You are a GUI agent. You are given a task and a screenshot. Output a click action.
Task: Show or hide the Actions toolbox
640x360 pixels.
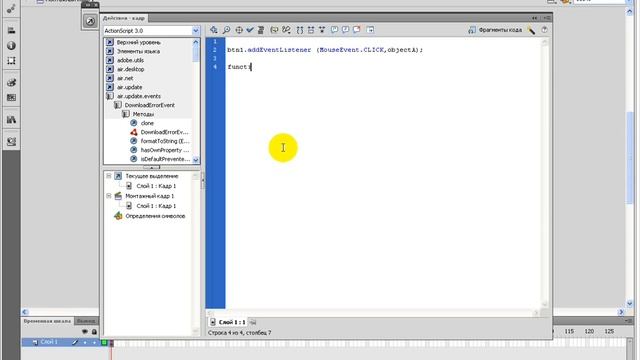(370, 30)
